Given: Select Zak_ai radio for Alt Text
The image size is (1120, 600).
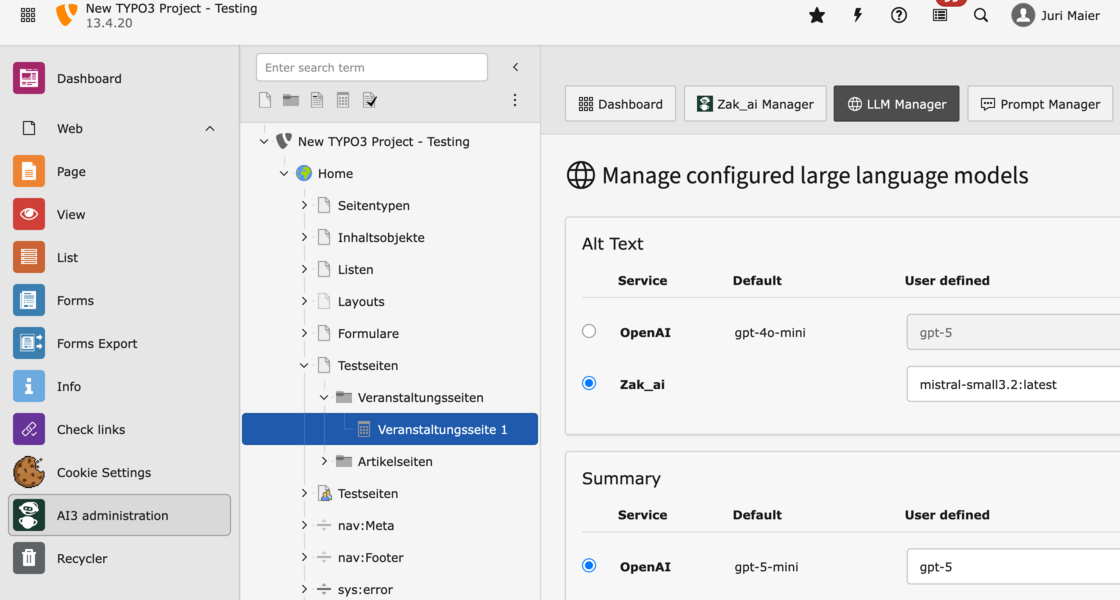Looking at the screenshot, I should click(589, 383).
